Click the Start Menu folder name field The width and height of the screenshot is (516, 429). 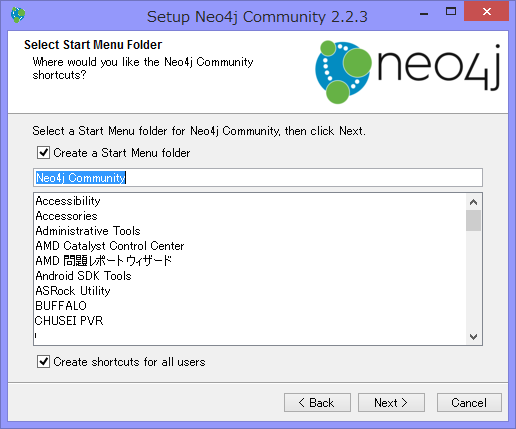point(258,178)
